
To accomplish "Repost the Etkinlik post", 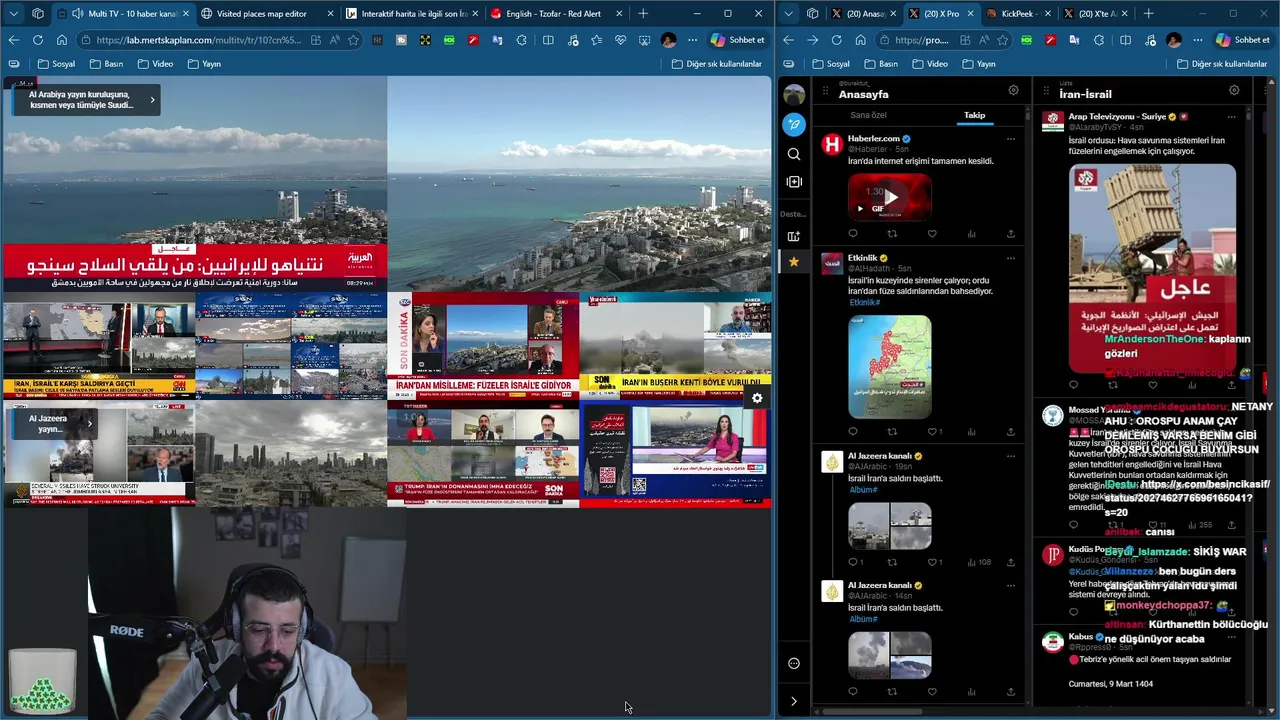I will point(892,432).
